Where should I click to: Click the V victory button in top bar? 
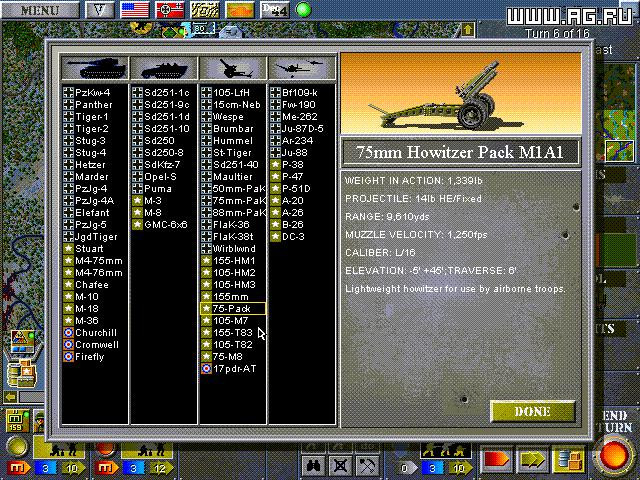click(100, 10)
